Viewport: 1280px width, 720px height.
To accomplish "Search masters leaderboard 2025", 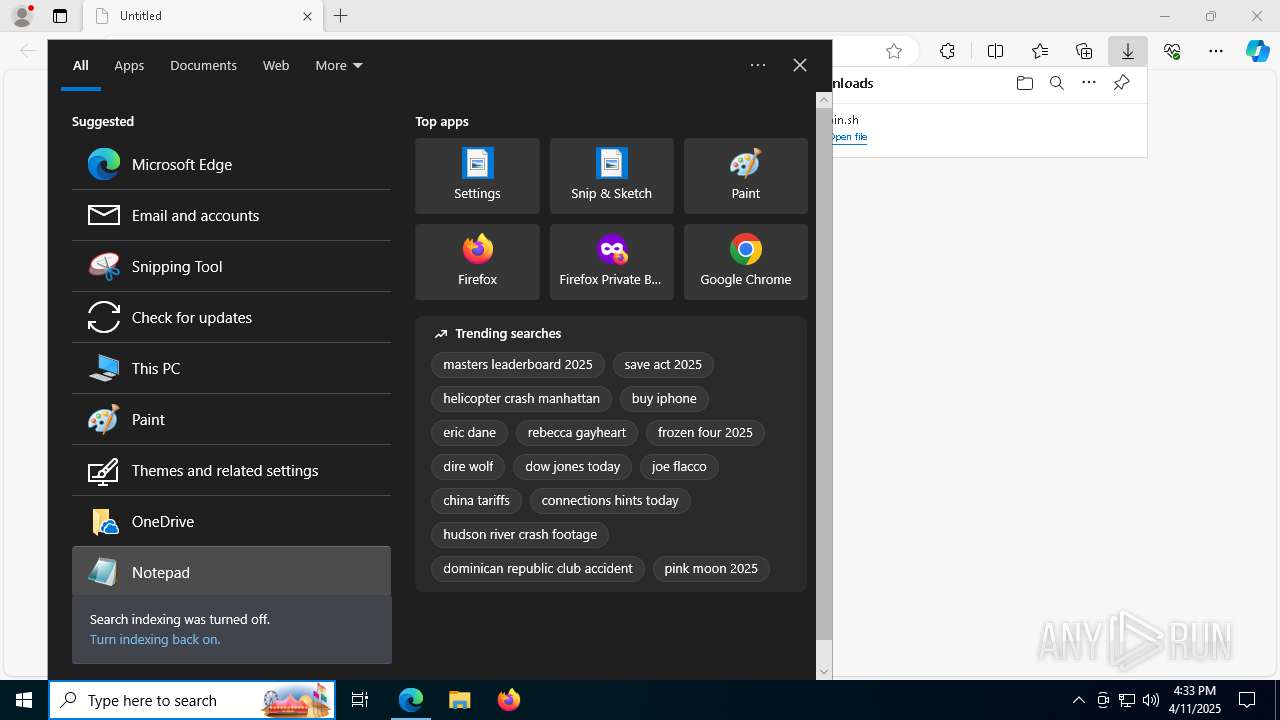I will pos(518,365).
